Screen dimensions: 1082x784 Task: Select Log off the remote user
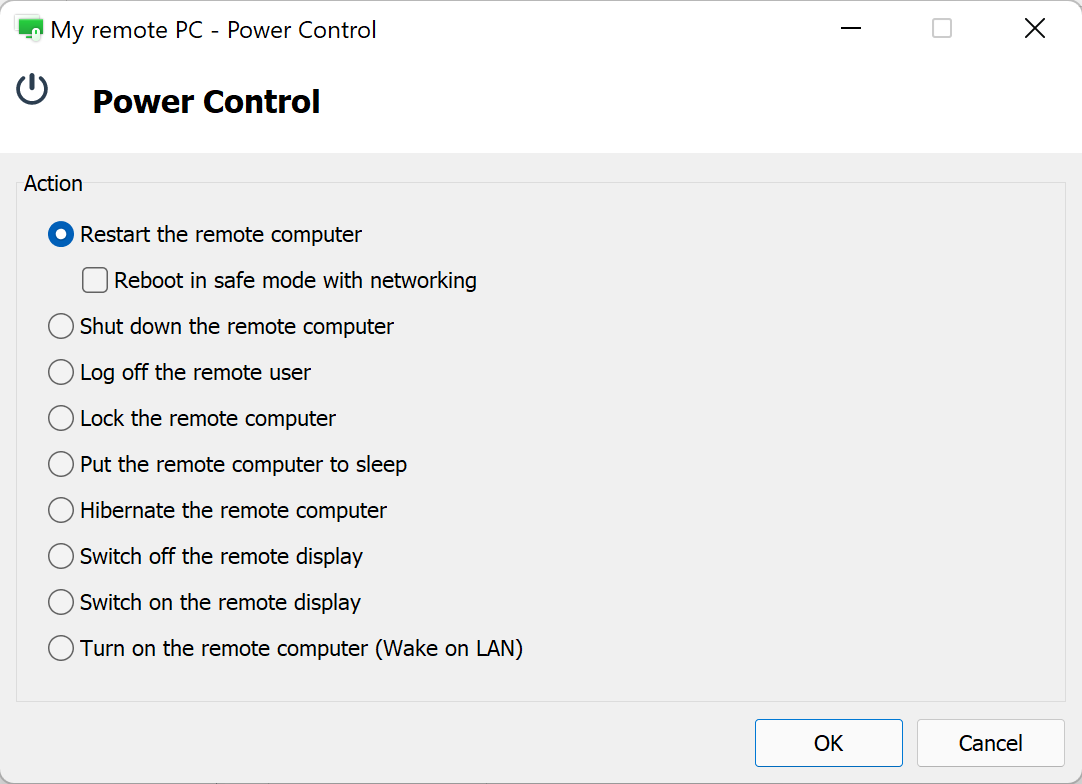pyautogui.click(x=61, y=373)
